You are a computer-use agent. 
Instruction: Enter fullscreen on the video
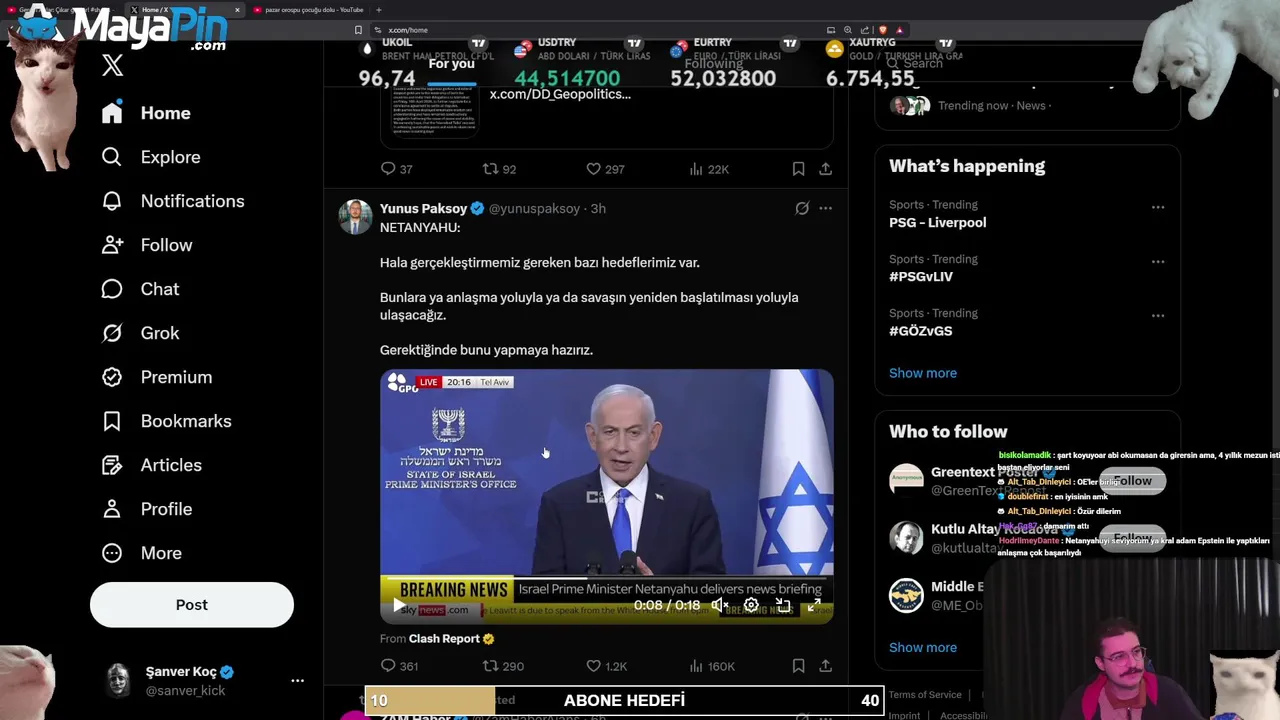[814, 605]
